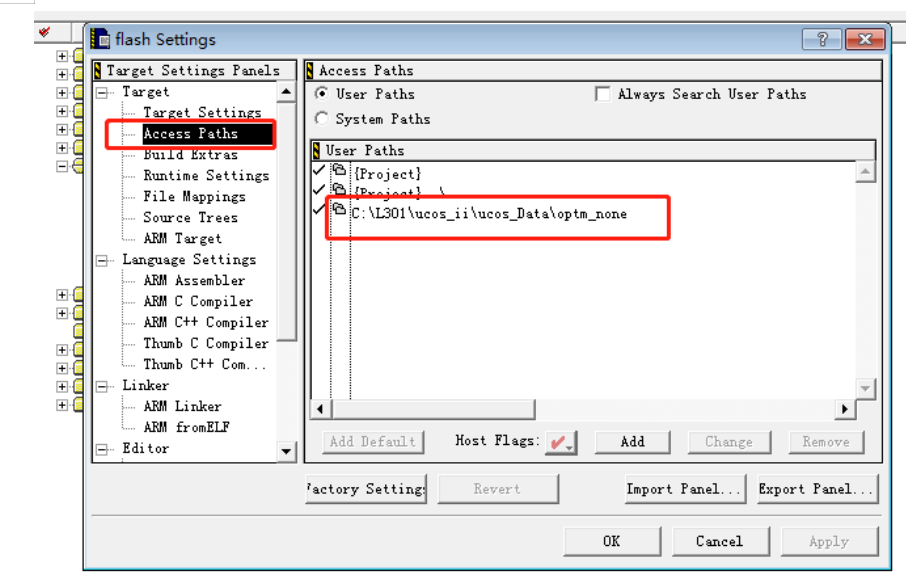The image size is (906, 579).
Task: Select the C:\L301\ucos_ii\ucos_Data\optm_none path
Action: click(x=489, y=213)
